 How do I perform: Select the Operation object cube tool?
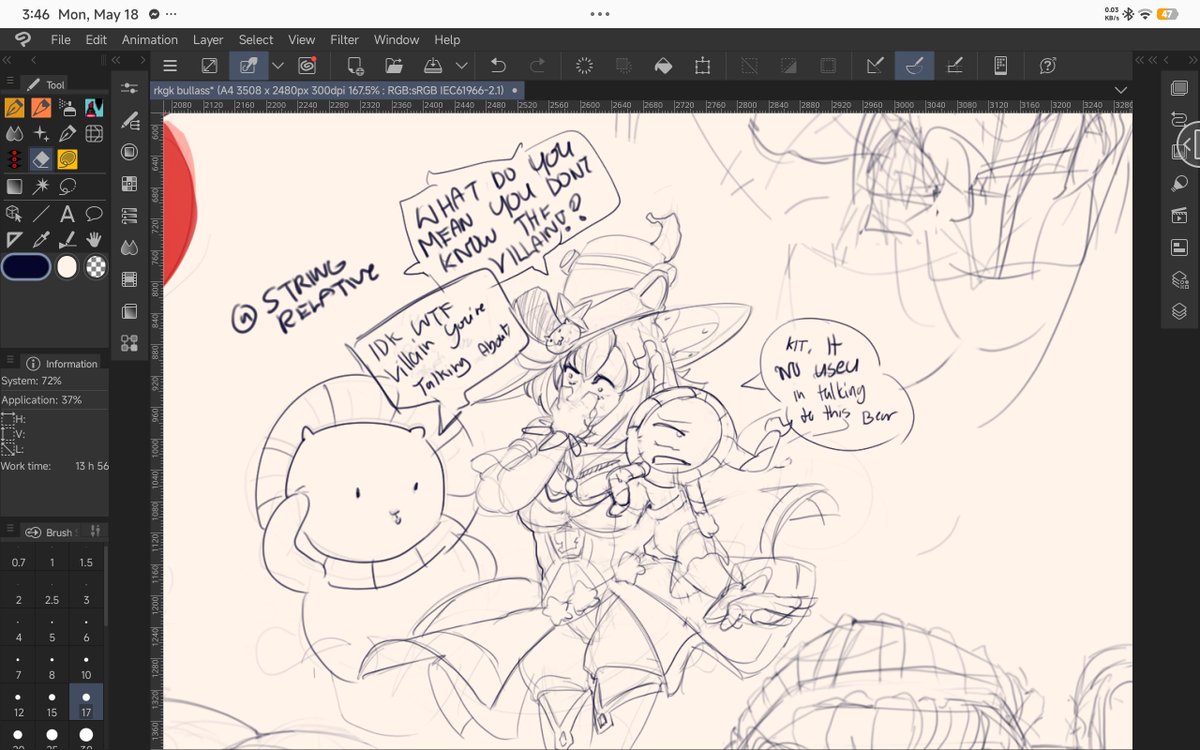[14, 213]
